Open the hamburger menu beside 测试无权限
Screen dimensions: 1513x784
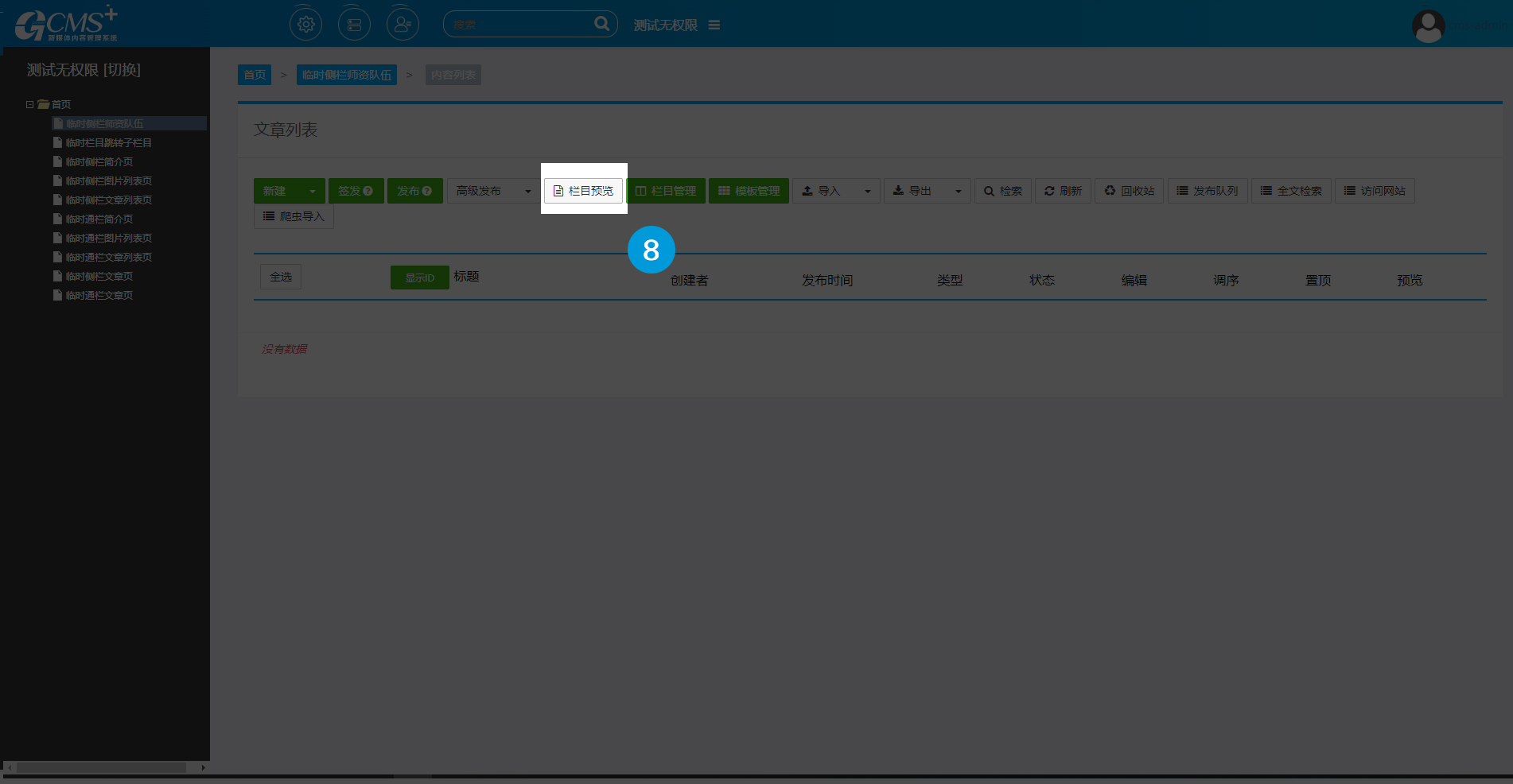point(714,25)
